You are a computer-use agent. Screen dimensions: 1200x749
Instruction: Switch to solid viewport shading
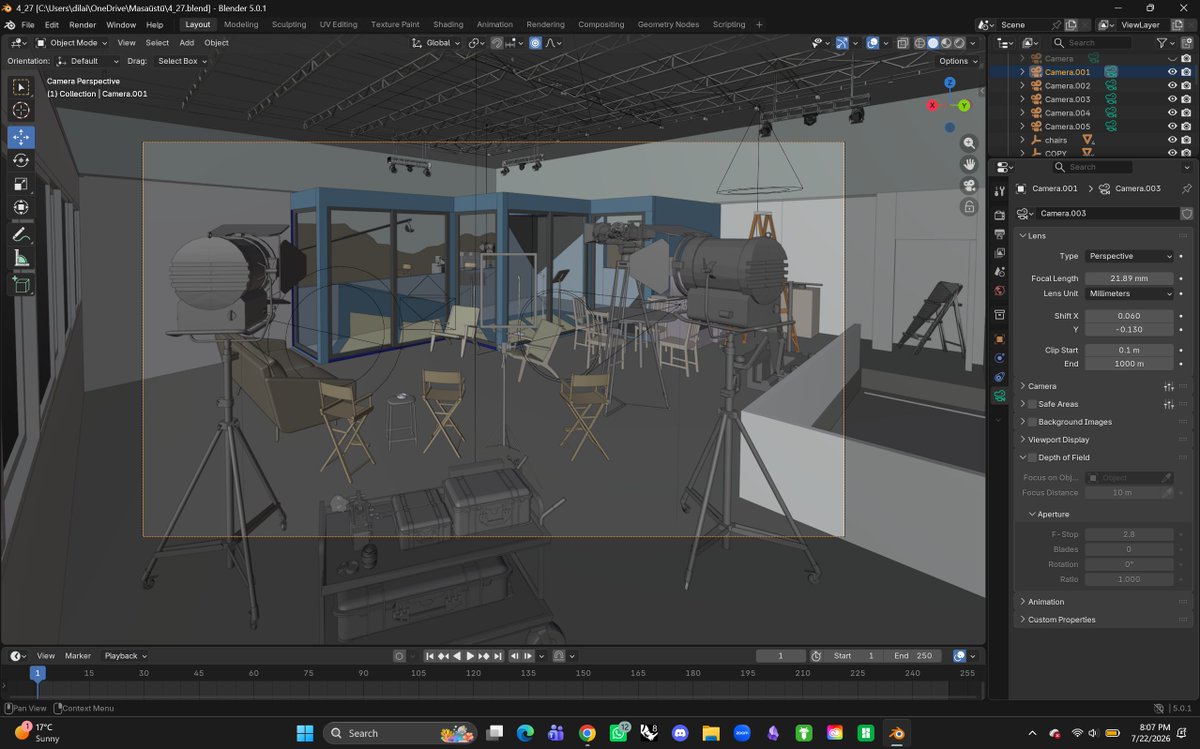coord(932,43)
